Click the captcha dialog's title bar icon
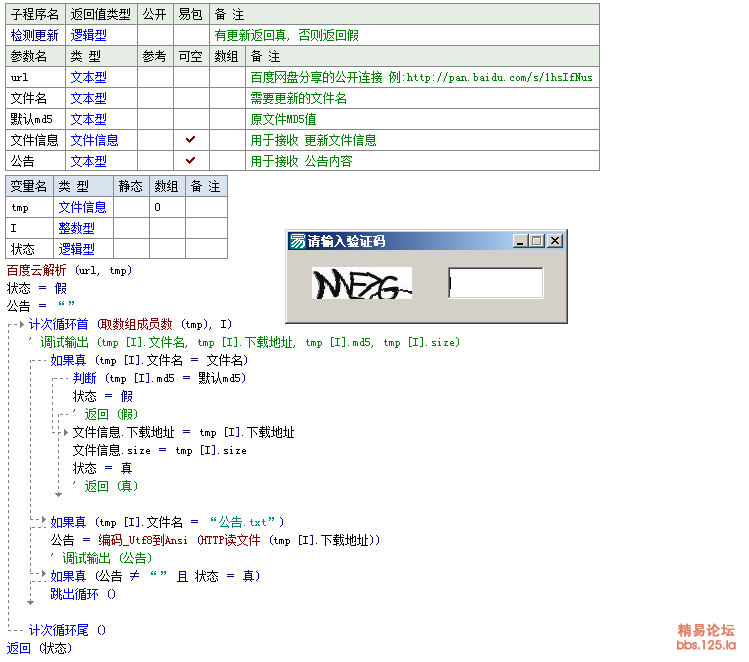 pyautogui.click(x=297, y=241)
